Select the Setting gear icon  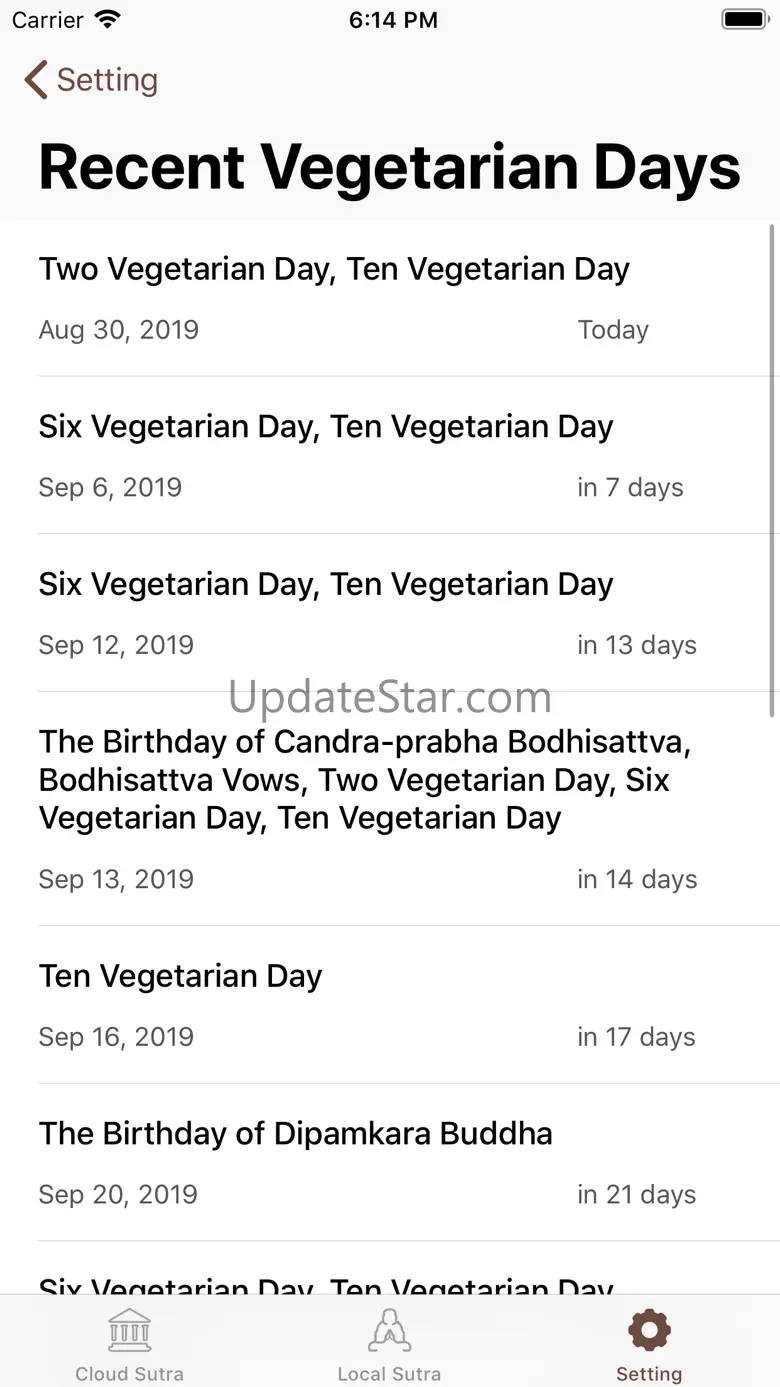(x=649, y=1331)
